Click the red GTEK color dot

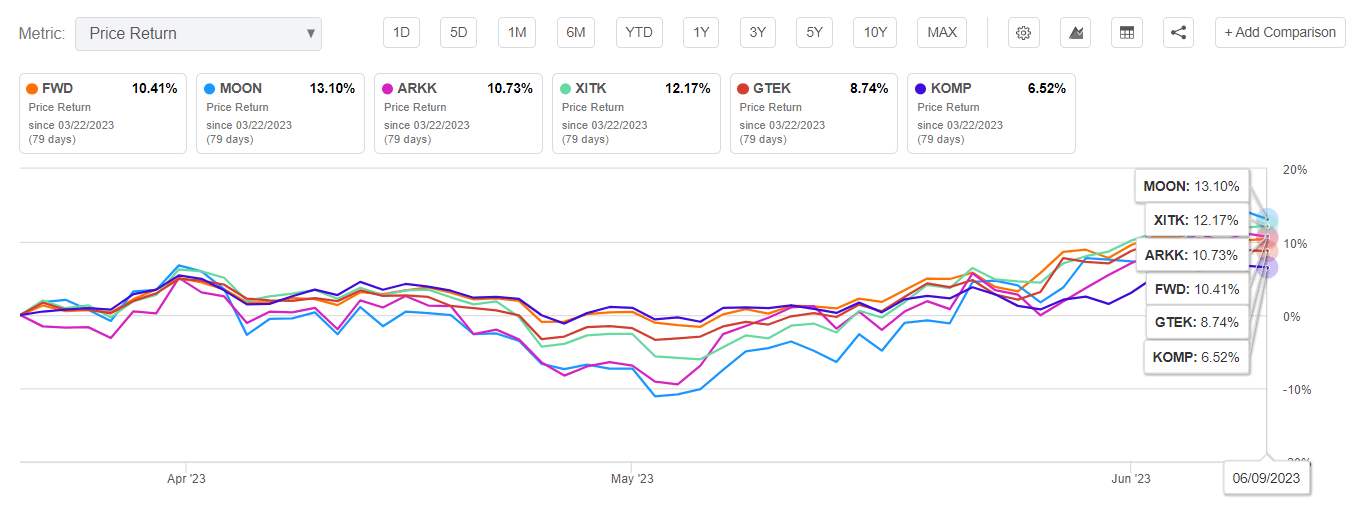(744, 89)
